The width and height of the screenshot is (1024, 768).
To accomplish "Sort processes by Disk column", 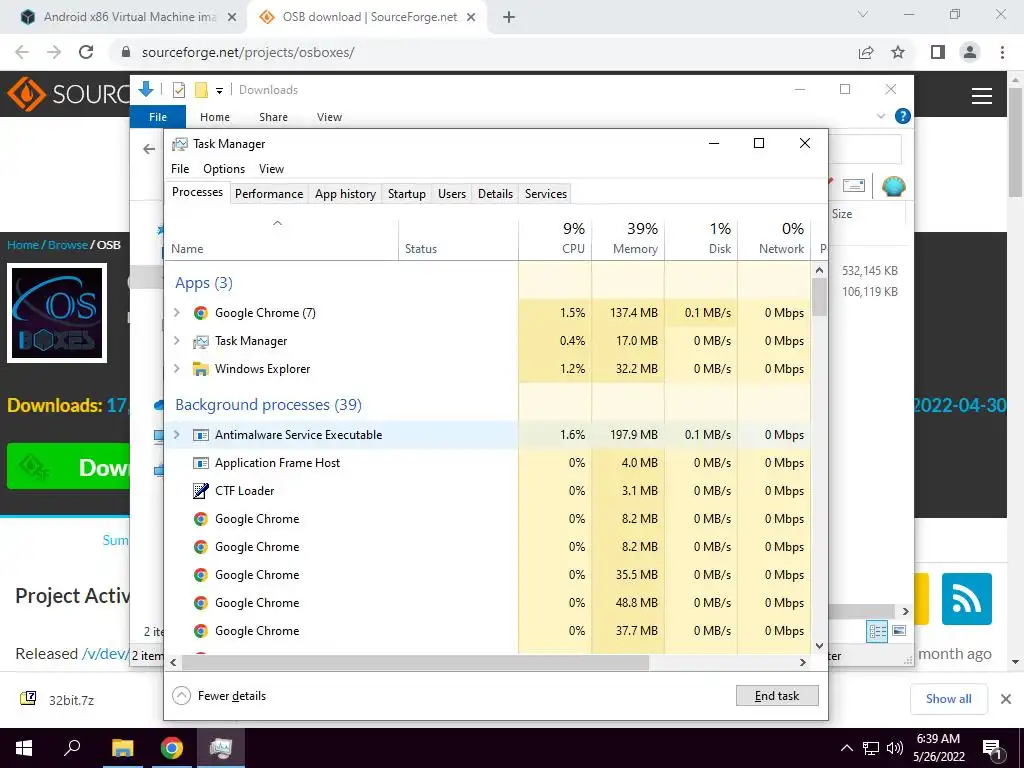I will [701, 238].
